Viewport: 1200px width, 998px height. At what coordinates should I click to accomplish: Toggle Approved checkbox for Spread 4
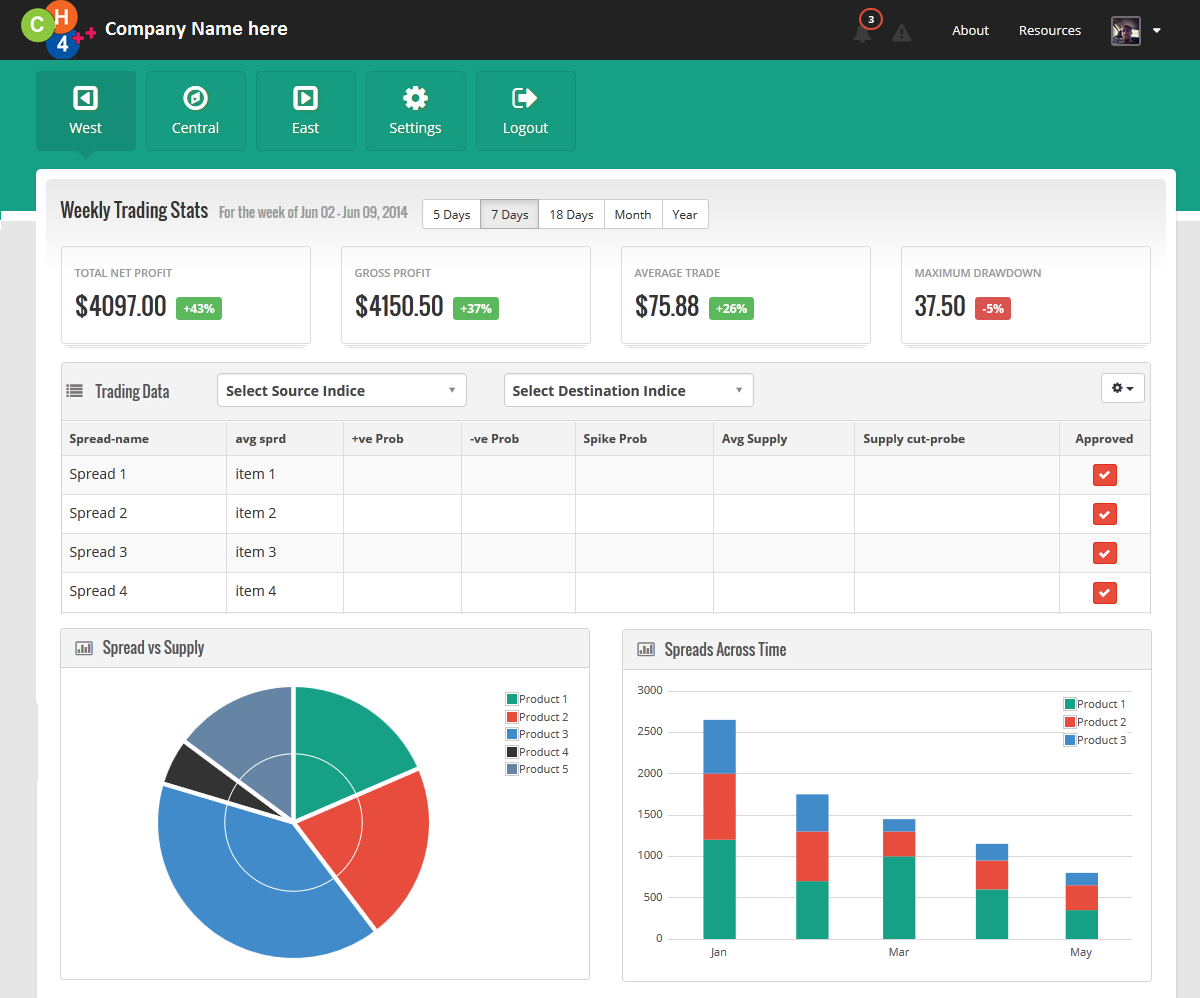click(1104, 592)
